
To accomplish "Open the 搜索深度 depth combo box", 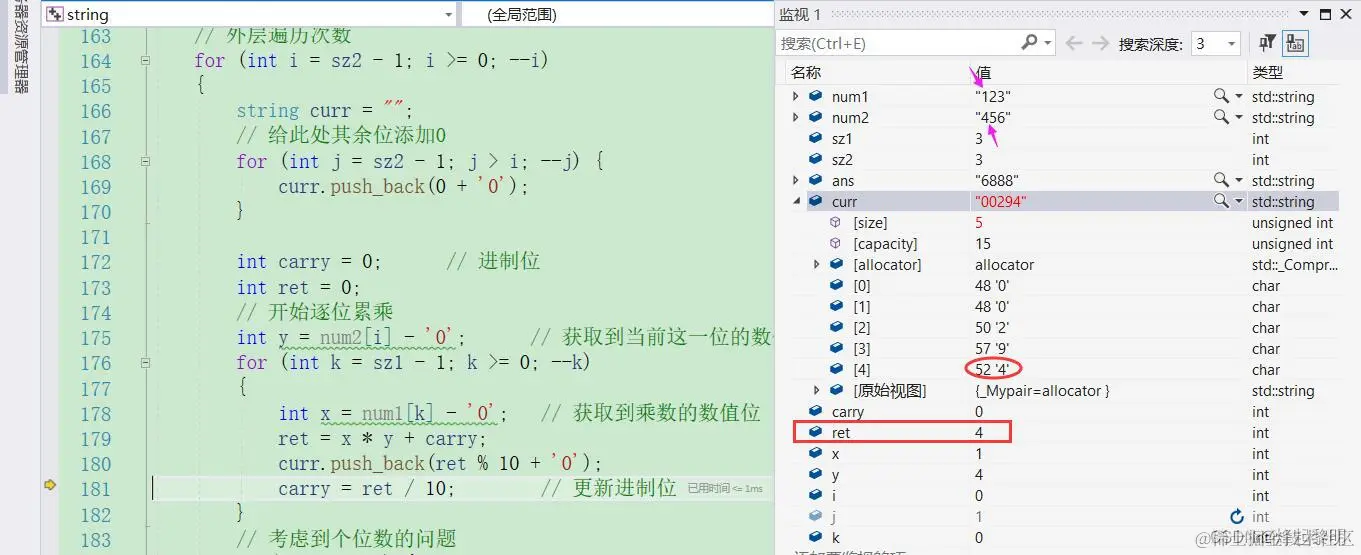I will (x=1216, y=43).
